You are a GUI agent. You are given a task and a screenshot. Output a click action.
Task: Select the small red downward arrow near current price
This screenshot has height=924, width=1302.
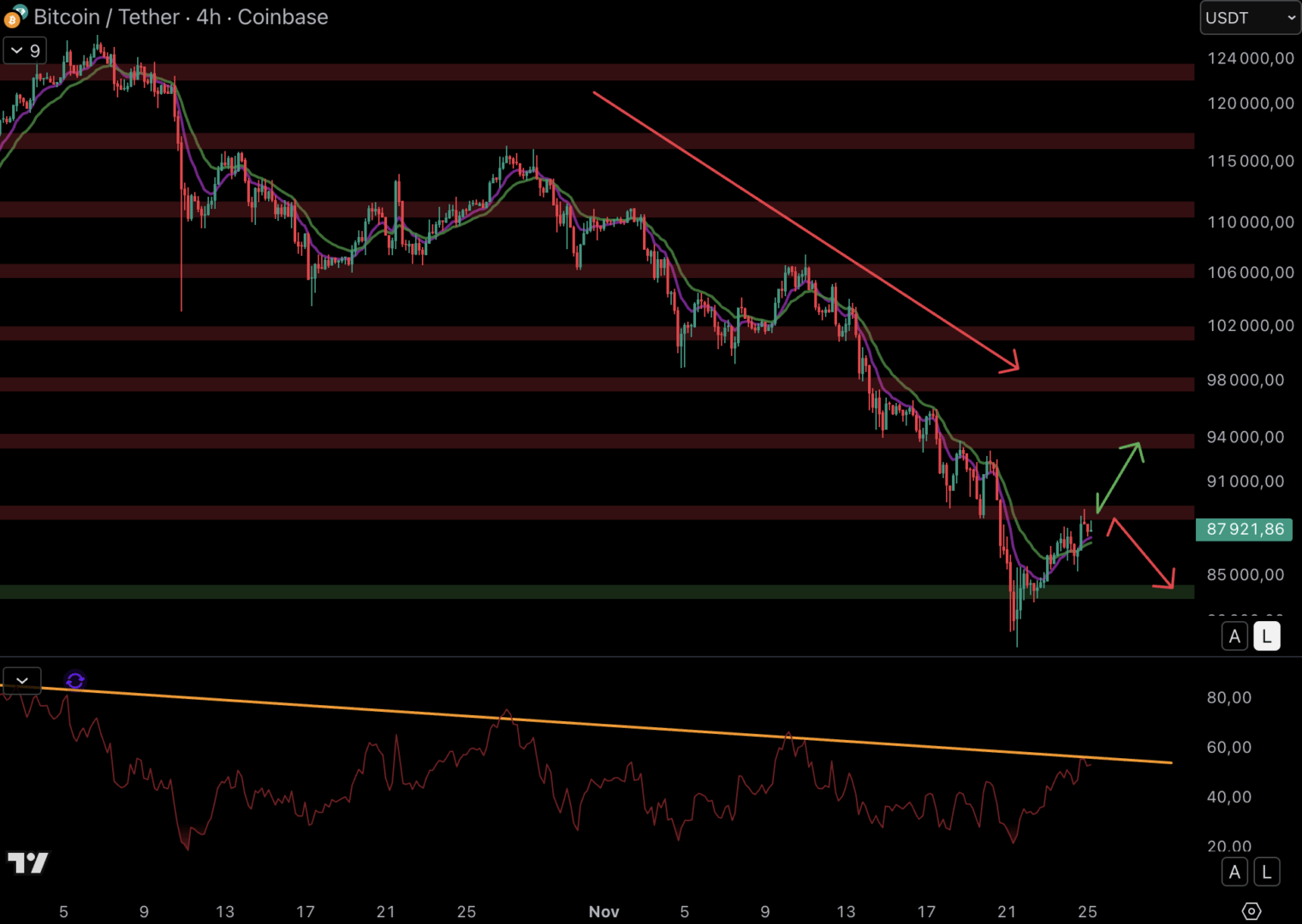(1142, 553)
